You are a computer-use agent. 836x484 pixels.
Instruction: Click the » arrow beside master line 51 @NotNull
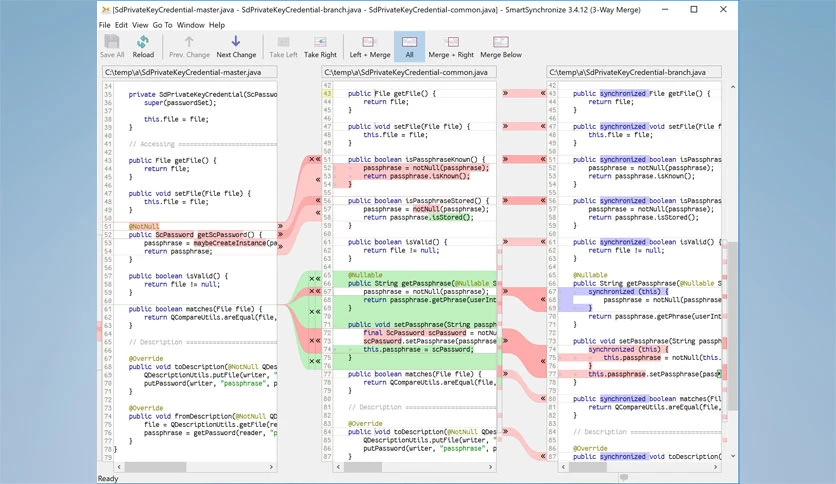(280, 227)
